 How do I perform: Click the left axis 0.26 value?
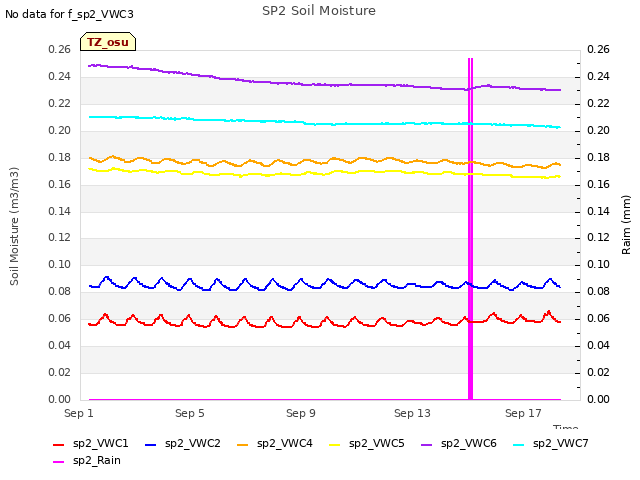point(60,49)
